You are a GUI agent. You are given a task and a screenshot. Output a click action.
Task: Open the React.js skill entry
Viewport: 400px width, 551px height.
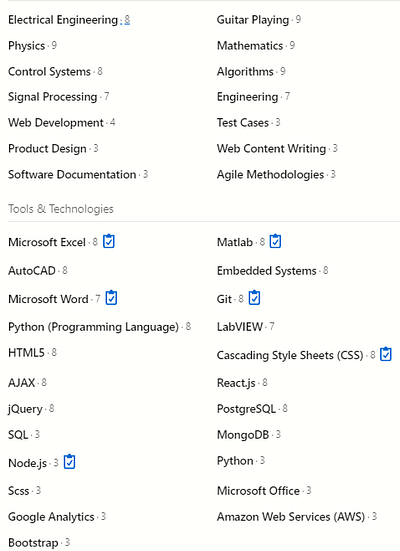(x=236, y=383)
